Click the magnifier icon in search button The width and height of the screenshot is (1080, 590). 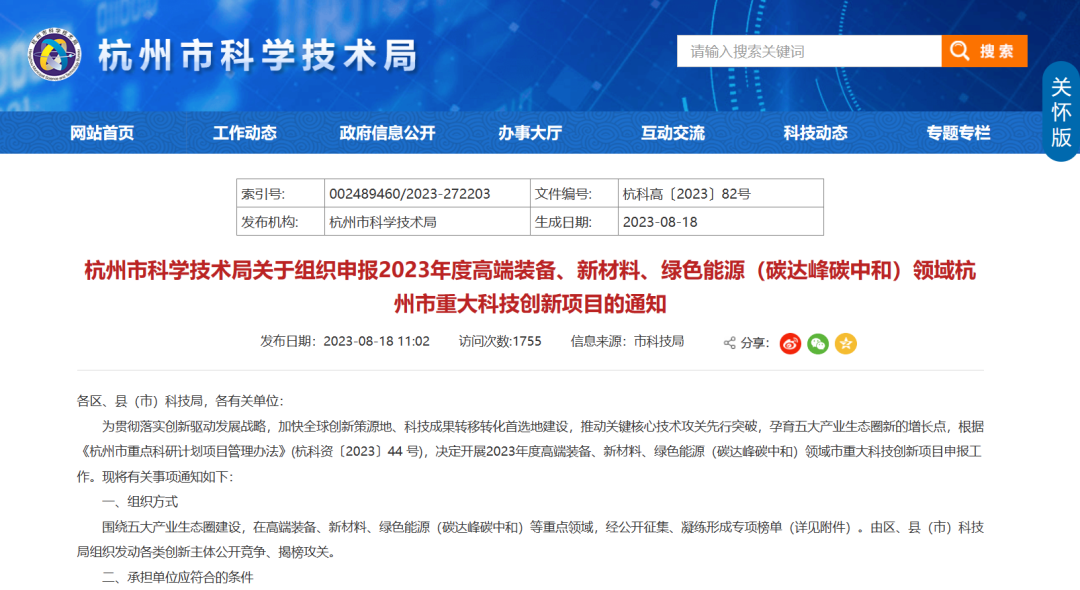(x=959, y=51)
